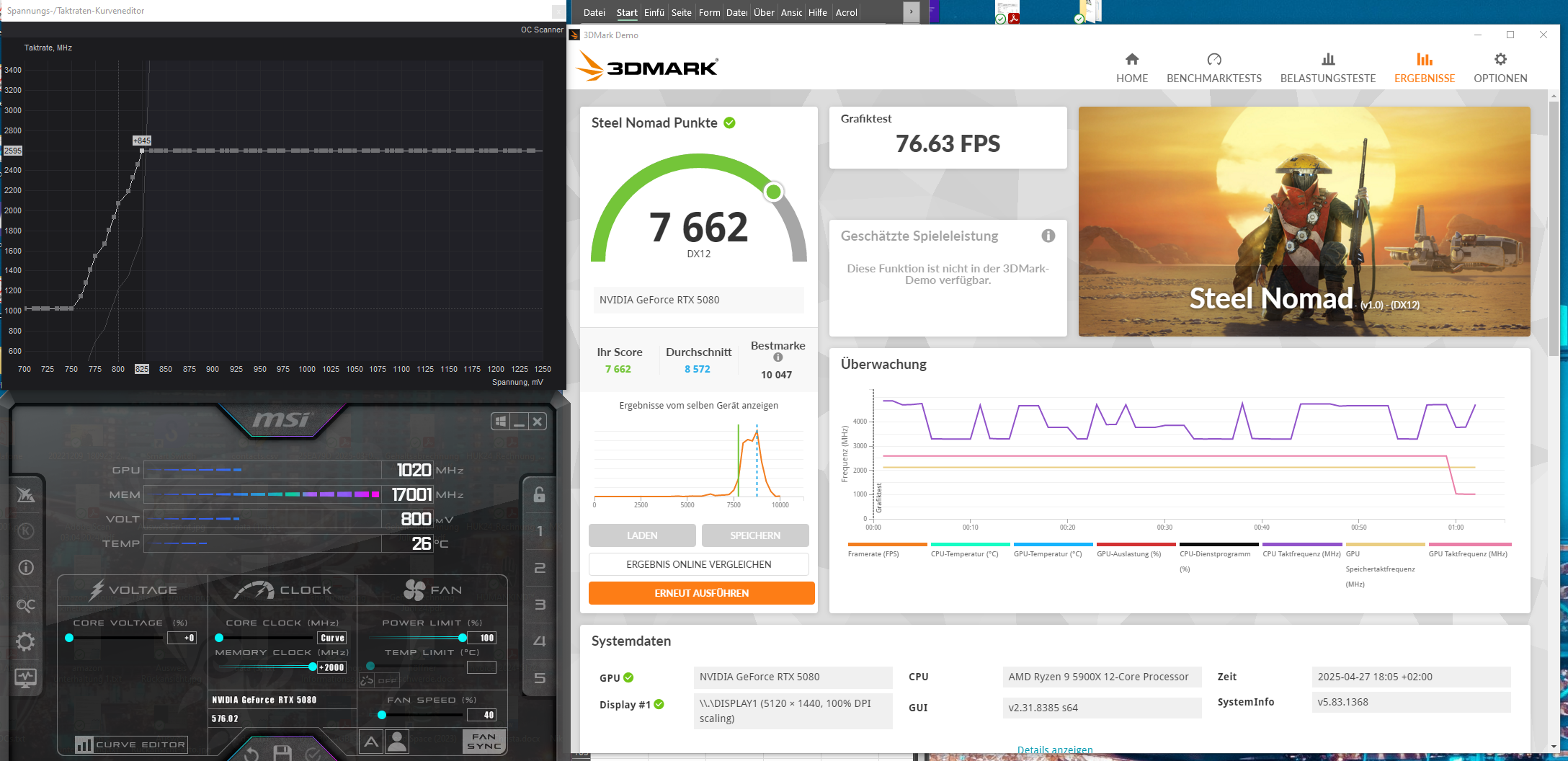Toggle Framerate (FPS) series in monitoring chart
This screenshot has width=1568, height=761.
click(x=888, y=550)
